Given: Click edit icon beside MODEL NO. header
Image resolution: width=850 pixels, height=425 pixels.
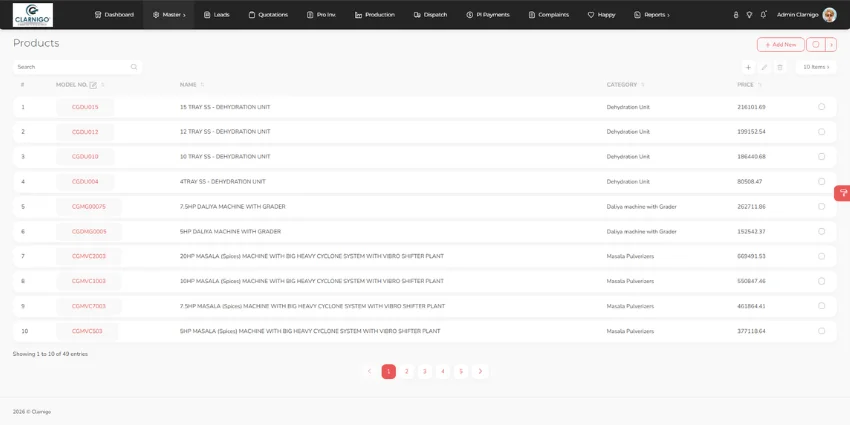Looking at the screenshot, I should coord(93,85).
